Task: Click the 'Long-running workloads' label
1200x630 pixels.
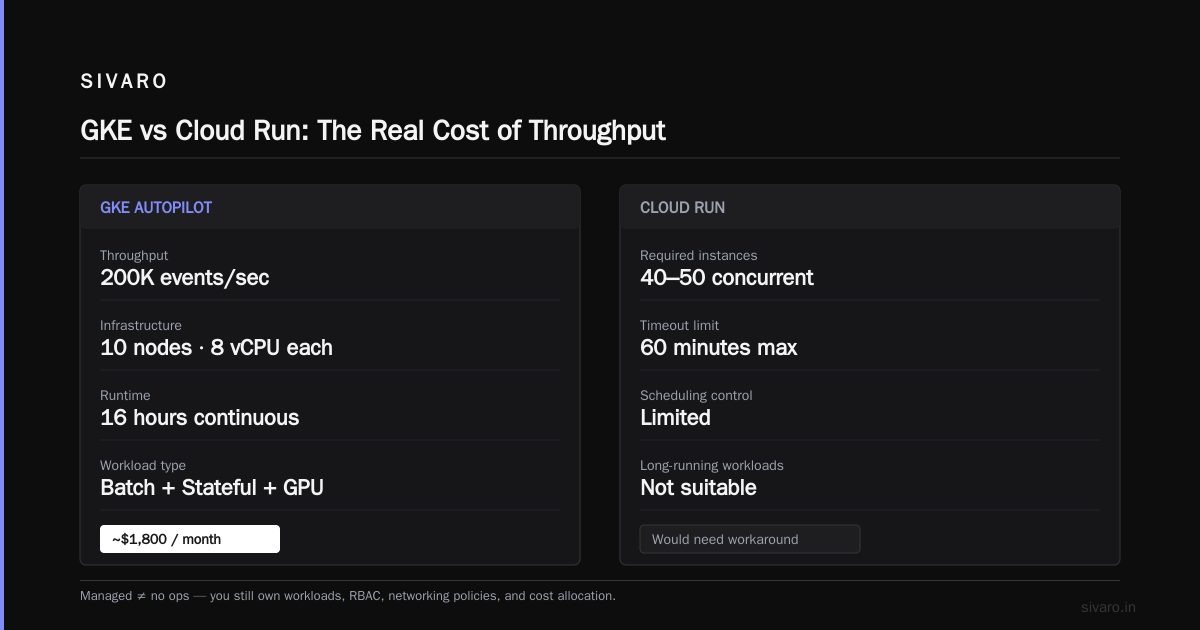Action: point(712,466)
